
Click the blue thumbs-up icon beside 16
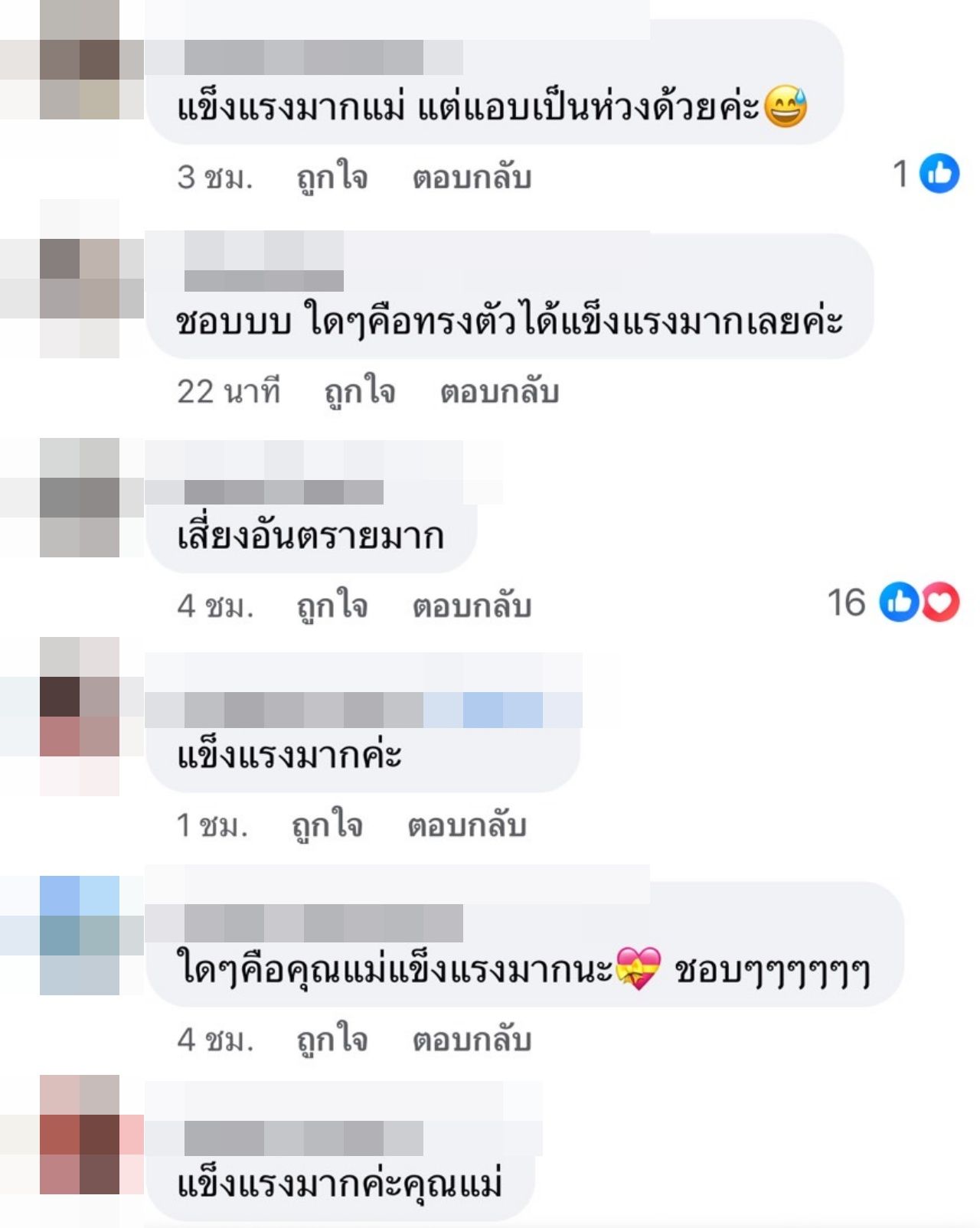(900, 602)
